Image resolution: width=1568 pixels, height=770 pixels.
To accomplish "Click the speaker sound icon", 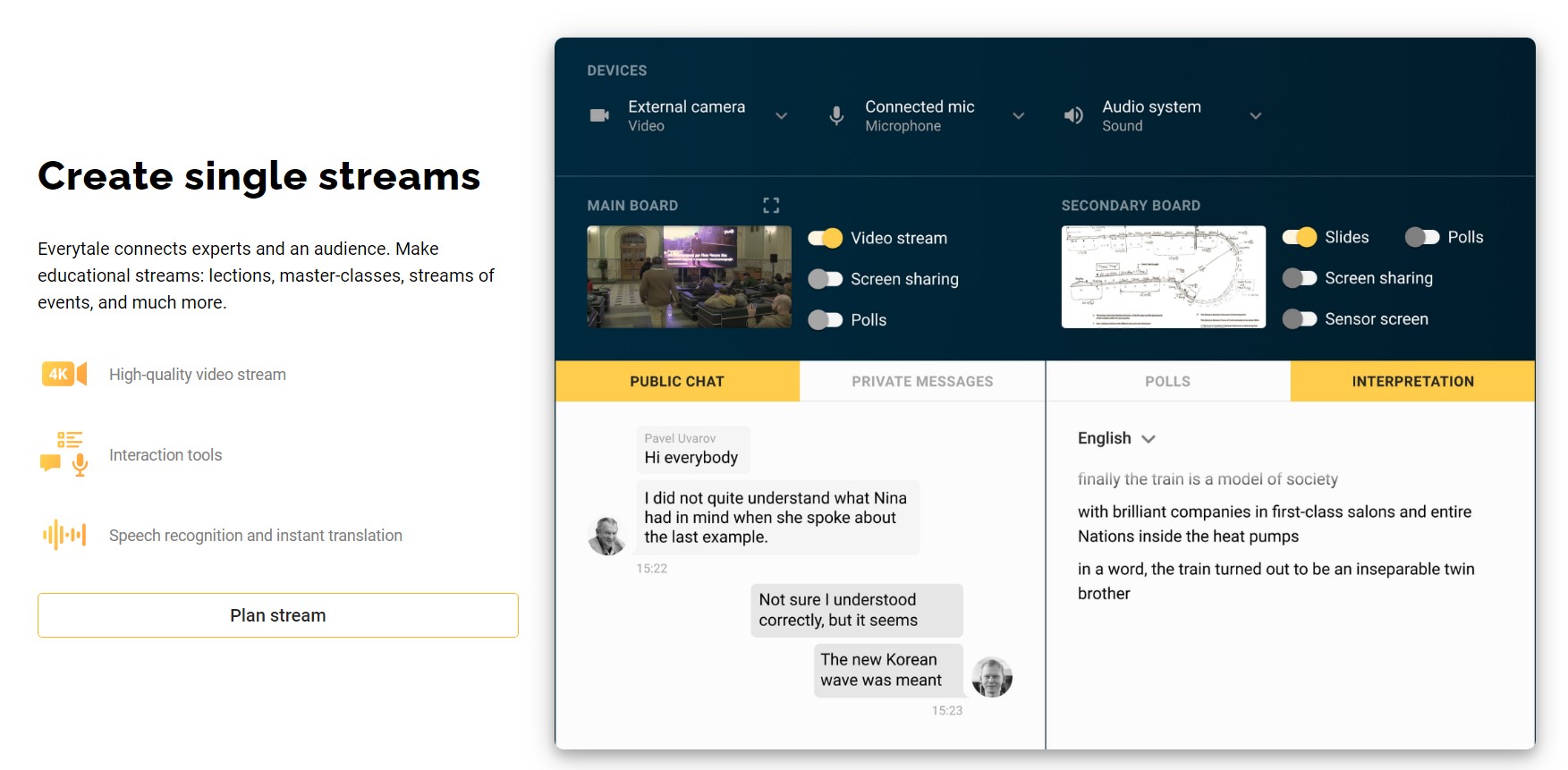I will click(1073, 115).
